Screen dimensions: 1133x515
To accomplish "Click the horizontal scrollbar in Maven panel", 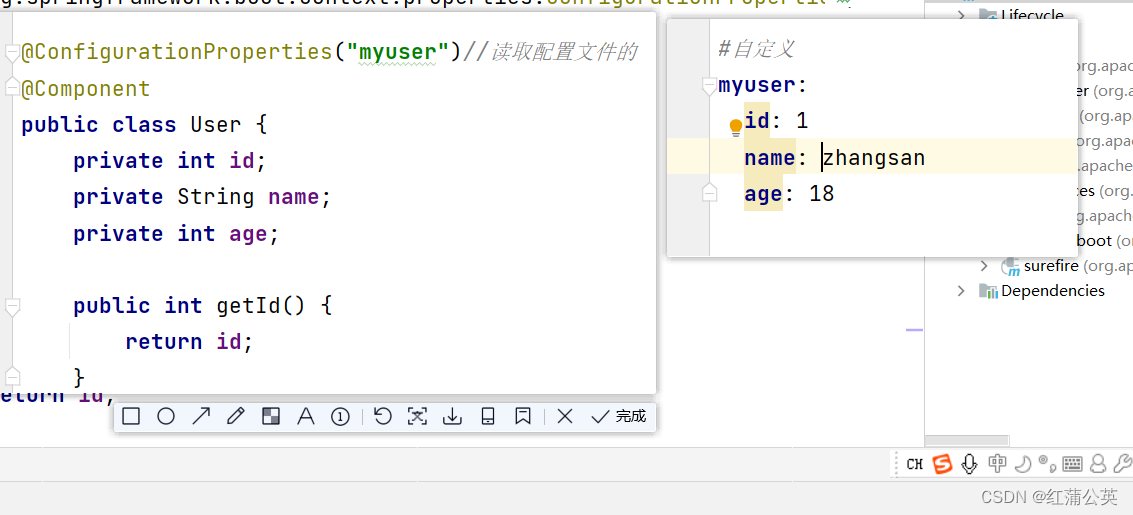I will pos(967,440).
